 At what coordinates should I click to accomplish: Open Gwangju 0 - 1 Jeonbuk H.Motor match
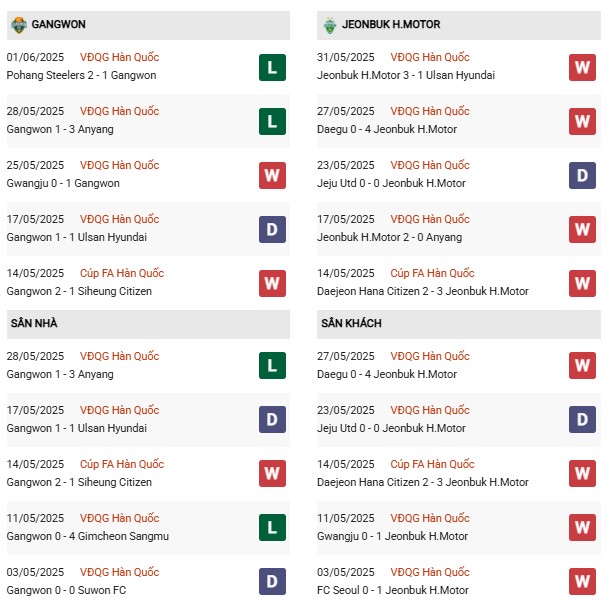coord(392,536)
